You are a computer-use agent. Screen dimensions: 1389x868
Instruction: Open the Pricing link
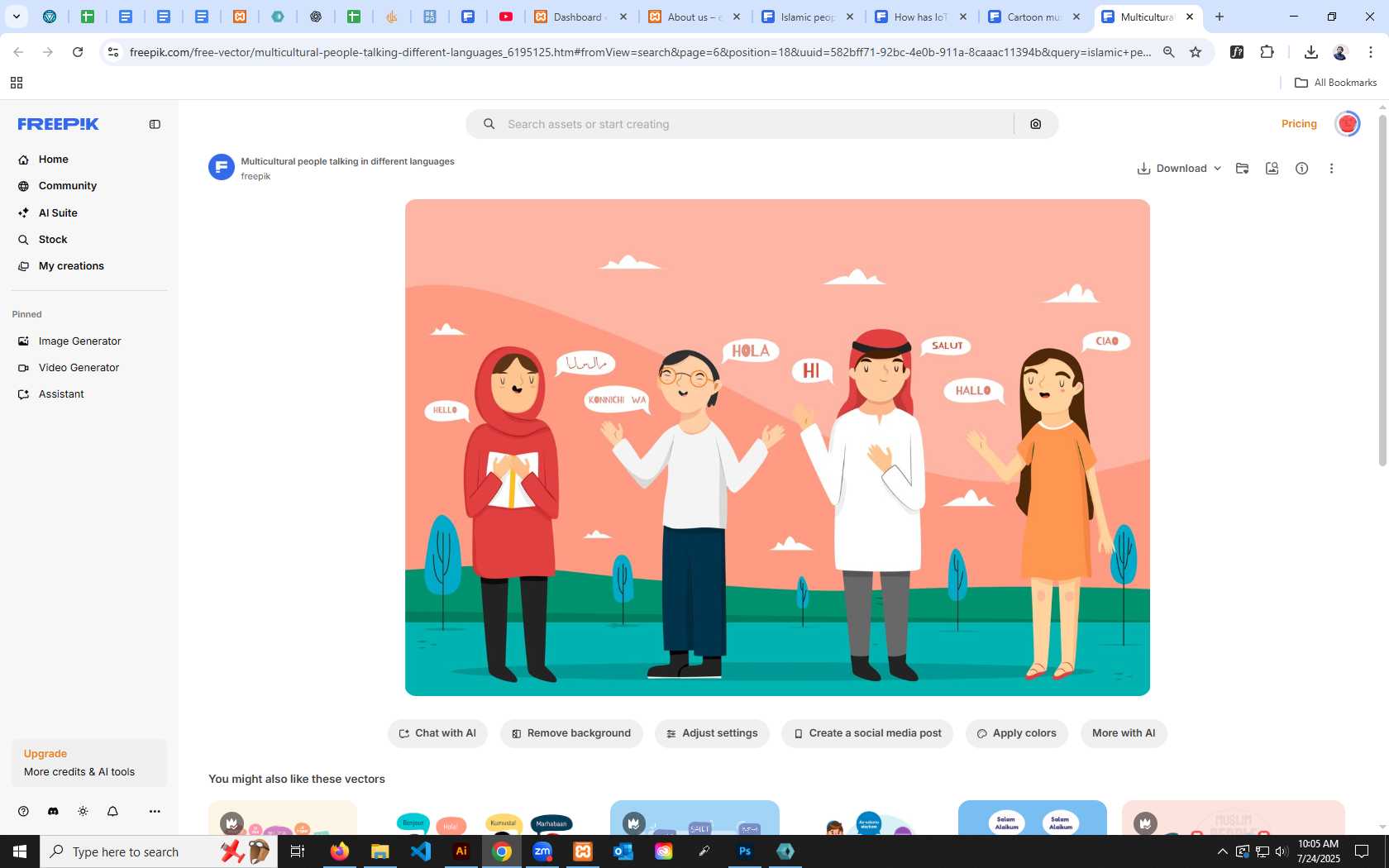tap(1299, 124)
